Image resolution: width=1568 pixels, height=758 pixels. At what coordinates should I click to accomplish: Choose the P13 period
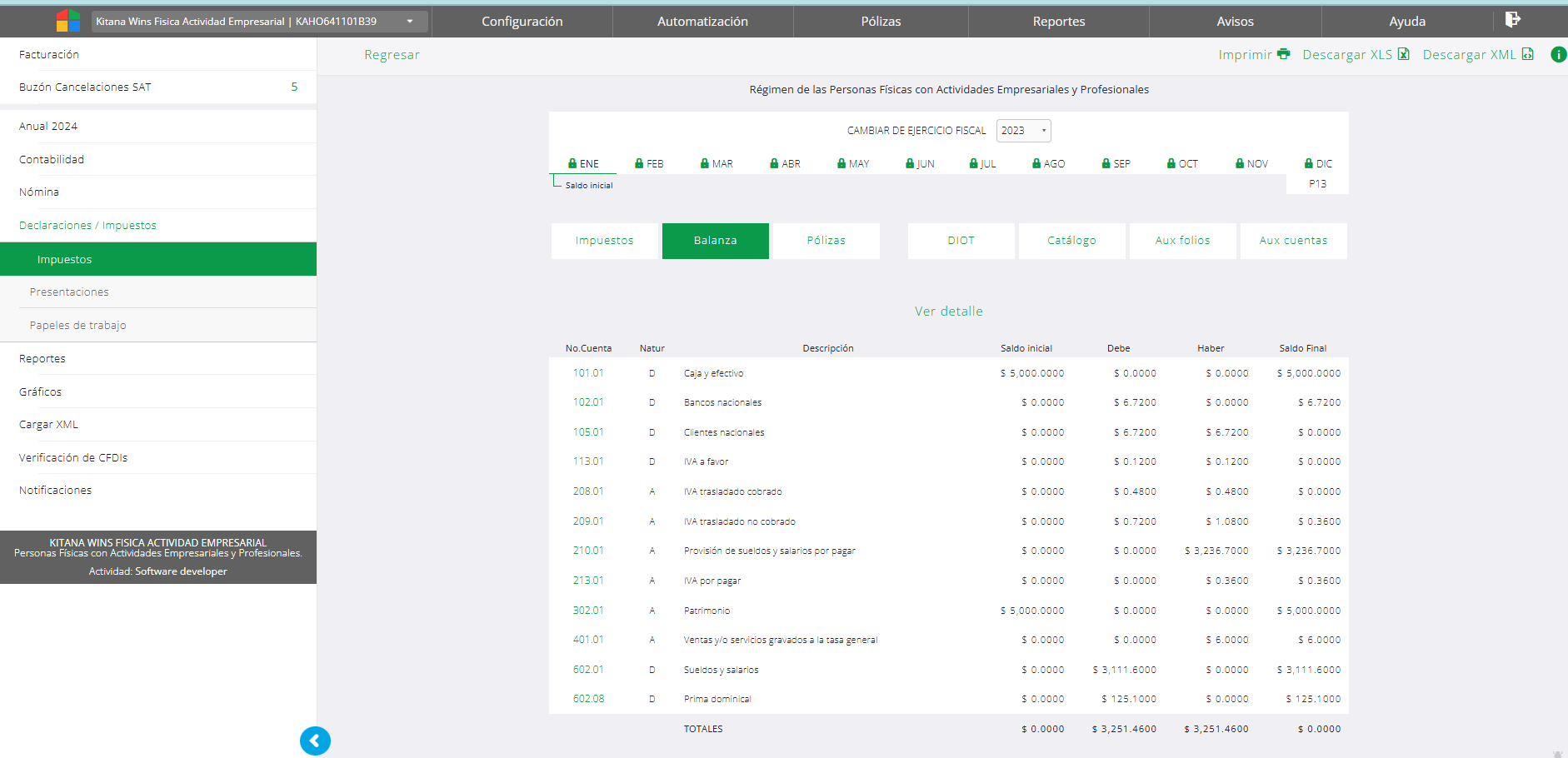[x=1317, y=184]
